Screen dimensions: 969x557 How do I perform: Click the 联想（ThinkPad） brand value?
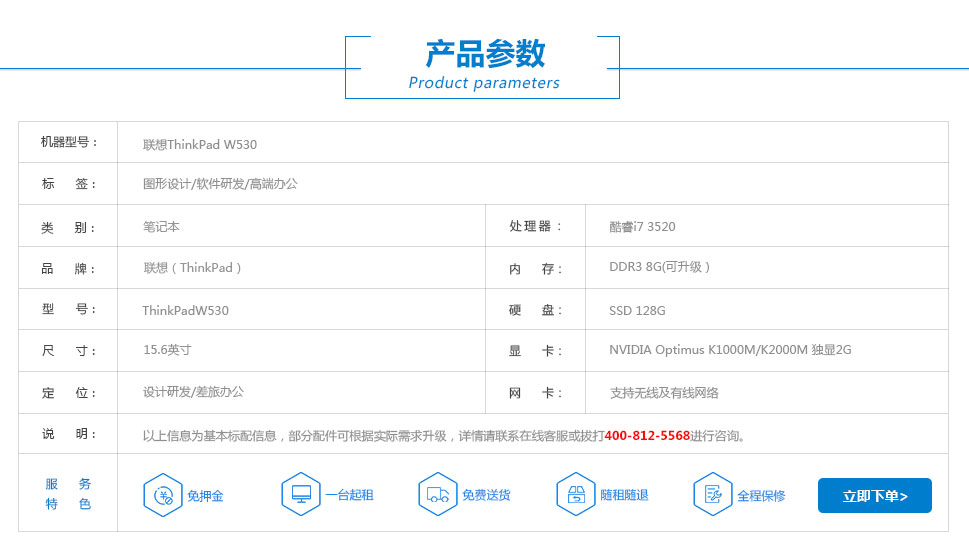tap(192, 268)
